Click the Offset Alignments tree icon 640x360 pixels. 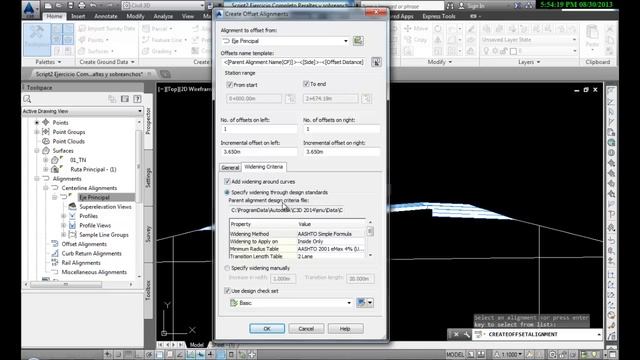click(x=55, y=244)
